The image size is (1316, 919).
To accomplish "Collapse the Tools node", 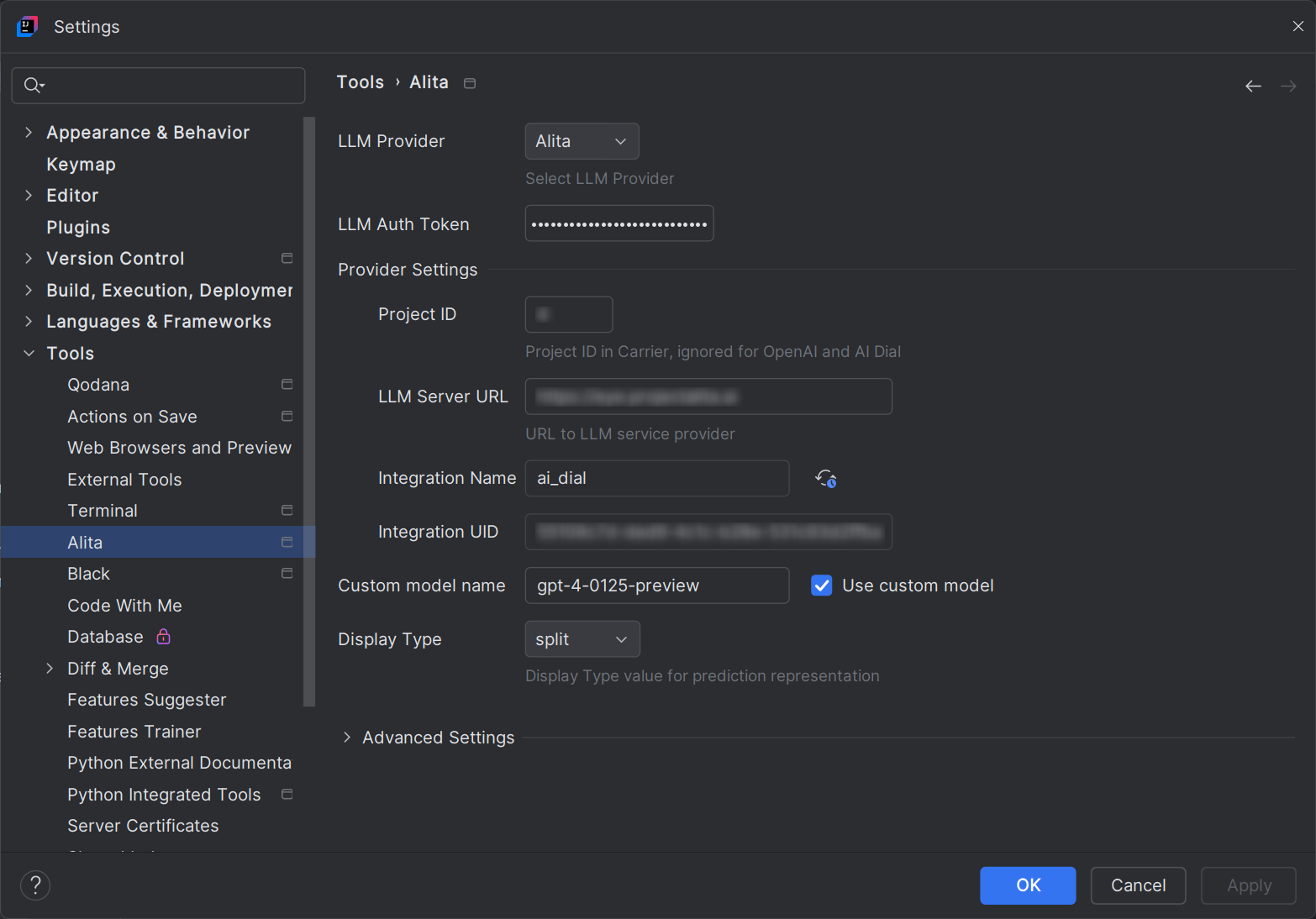I will point(29,353).
